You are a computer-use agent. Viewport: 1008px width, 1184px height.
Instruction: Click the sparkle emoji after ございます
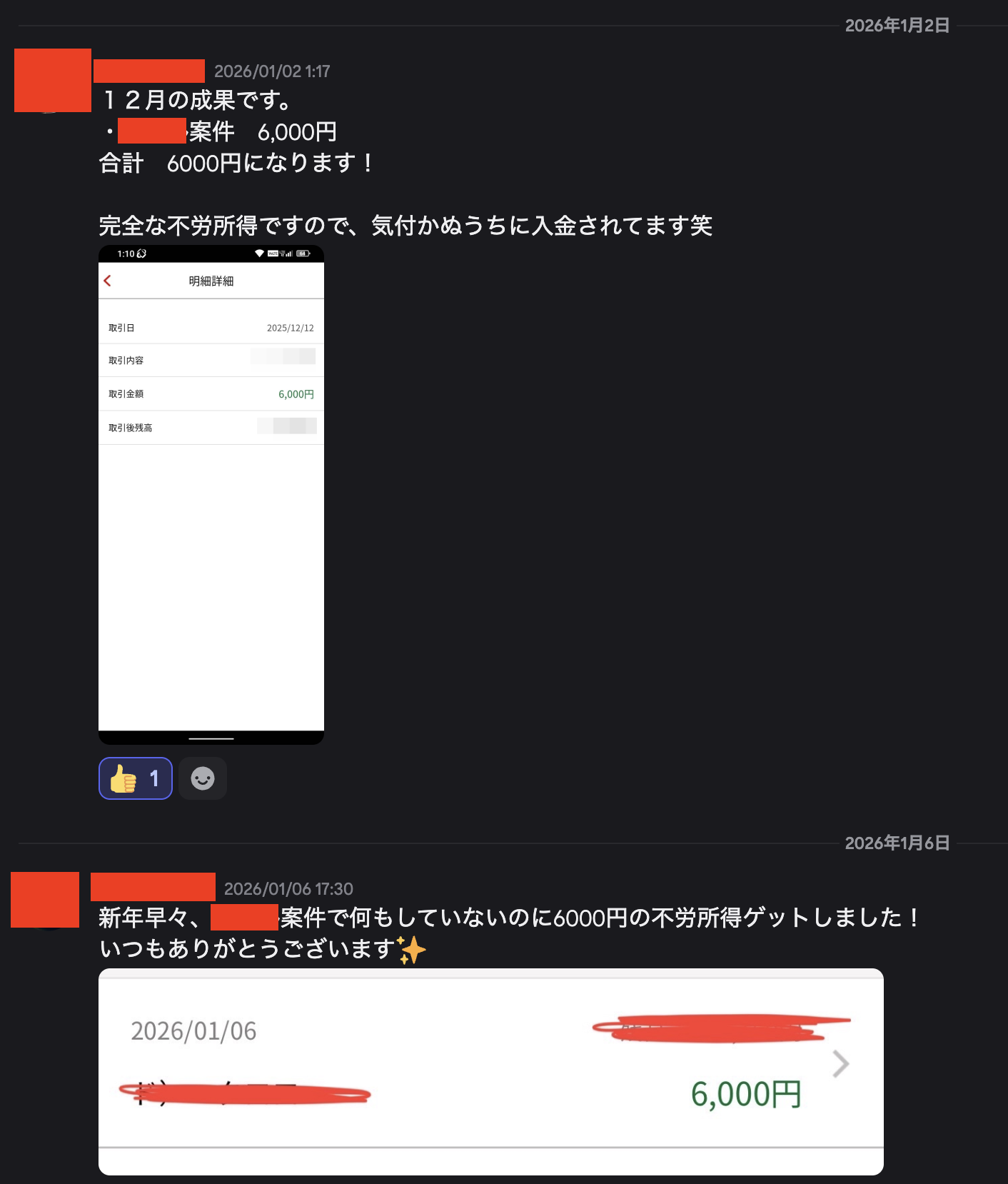411,950
